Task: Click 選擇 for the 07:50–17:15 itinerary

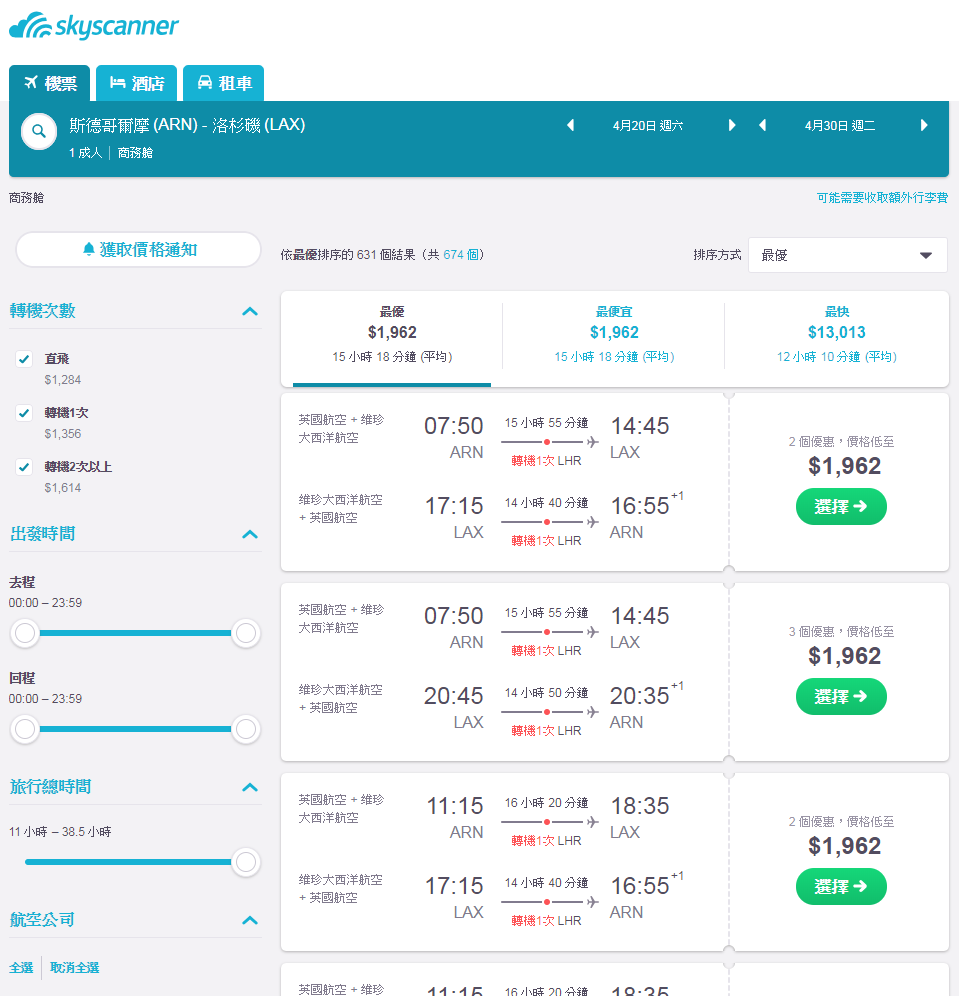Action: tap(841, 506)
